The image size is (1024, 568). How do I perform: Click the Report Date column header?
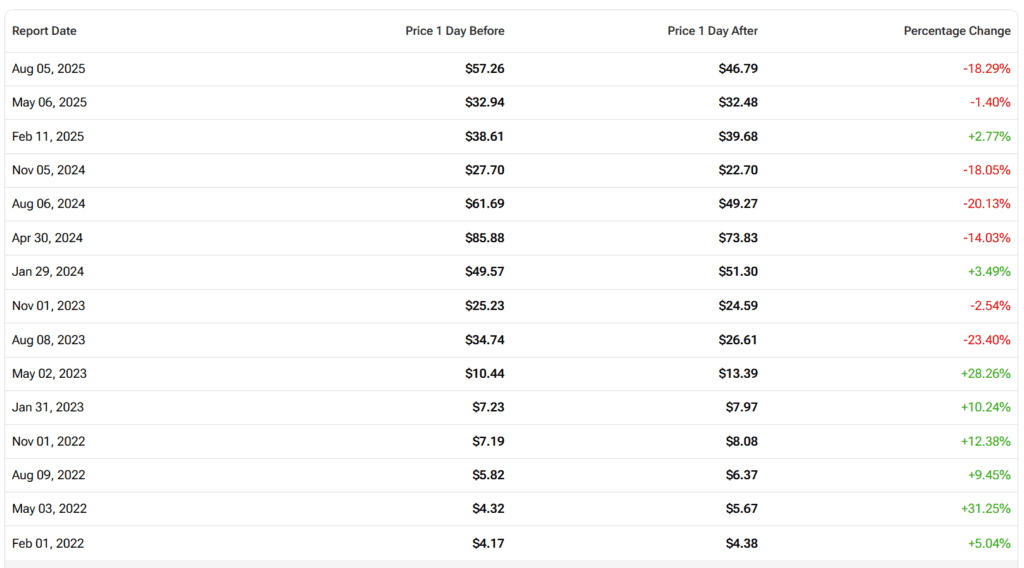pyautogui.click(x=44, y=31)
